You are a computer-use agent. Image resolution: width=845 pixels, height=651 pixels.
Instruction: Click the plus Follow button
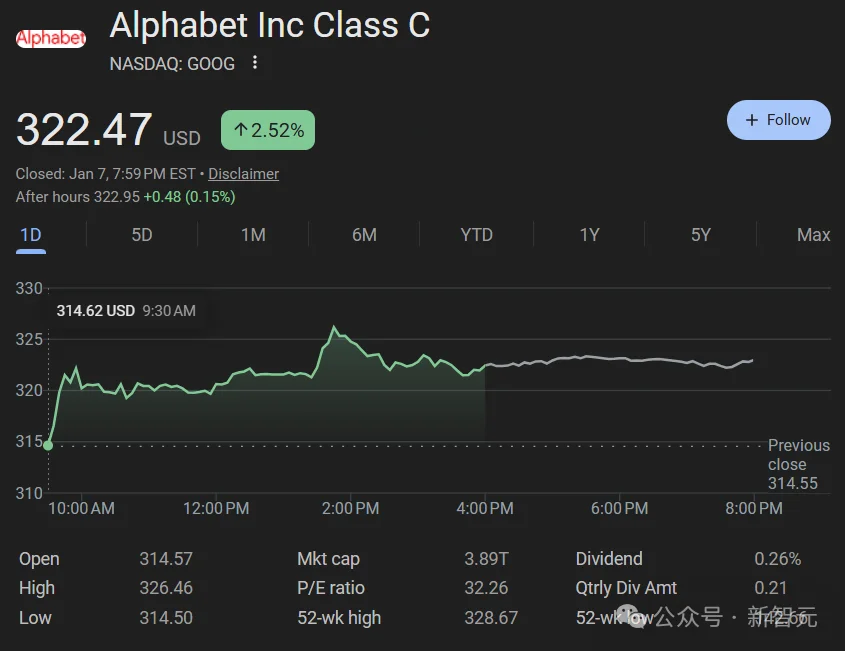tap(778, 120)
